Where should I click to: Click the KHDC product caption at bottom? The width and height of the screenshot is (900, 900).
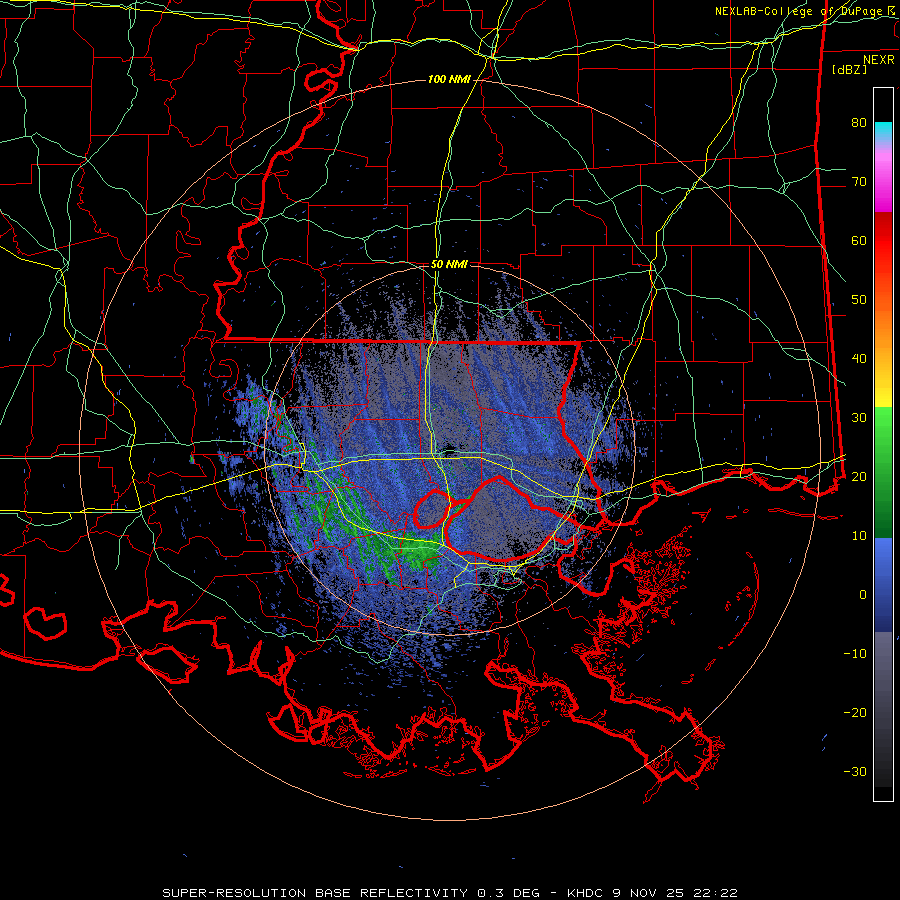(449, 893)
